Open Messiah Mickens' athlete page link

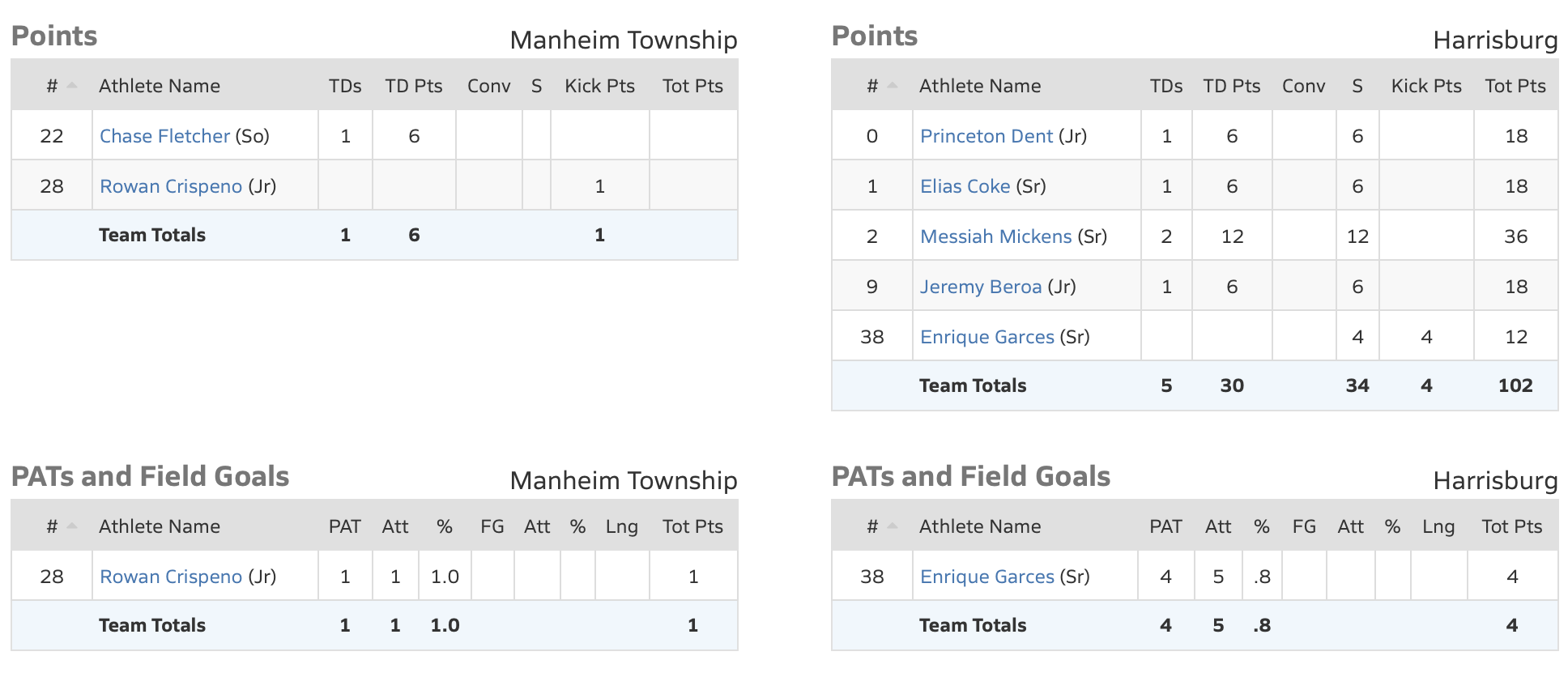[995, 236]
